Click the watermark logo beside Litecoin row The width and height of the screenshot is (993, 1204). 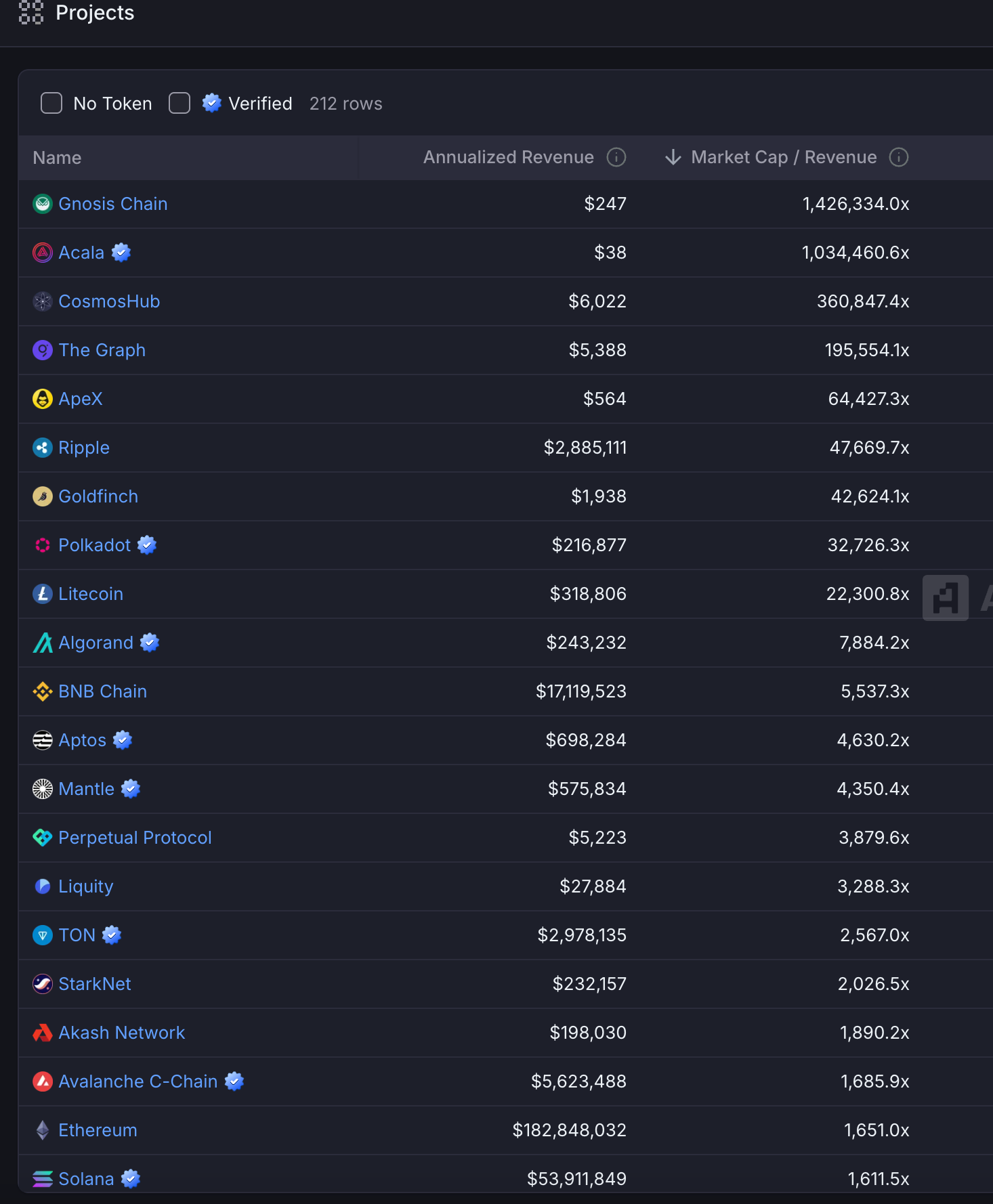point(946,598)
